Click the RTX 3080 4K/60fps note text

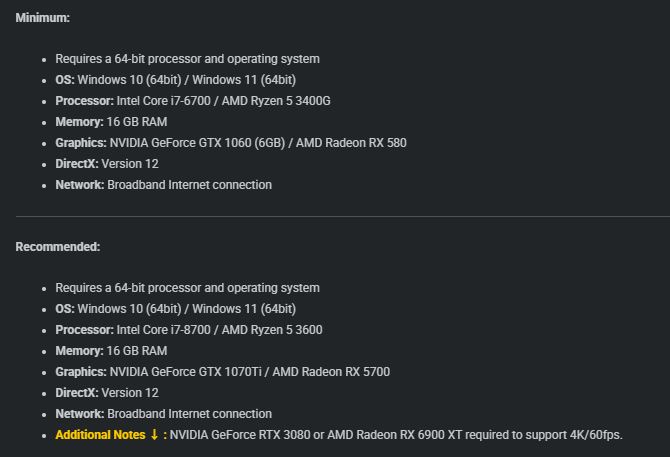tap(396, 434)
